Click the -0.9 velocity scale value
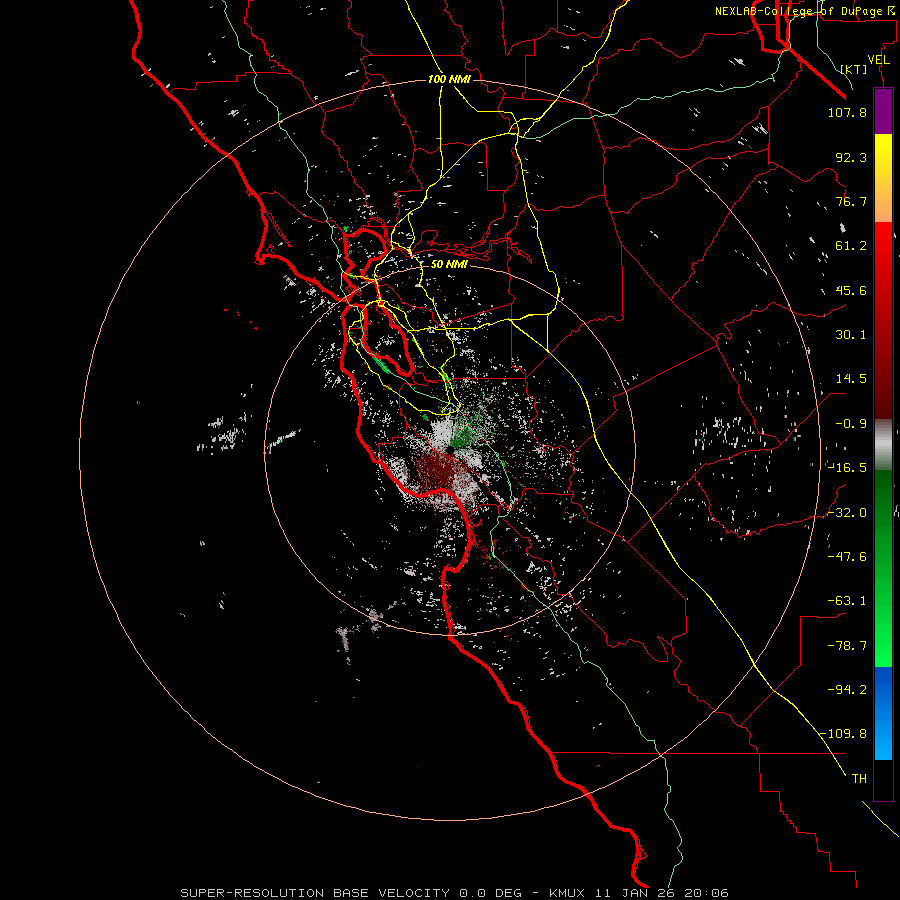 tap(851, 424)
